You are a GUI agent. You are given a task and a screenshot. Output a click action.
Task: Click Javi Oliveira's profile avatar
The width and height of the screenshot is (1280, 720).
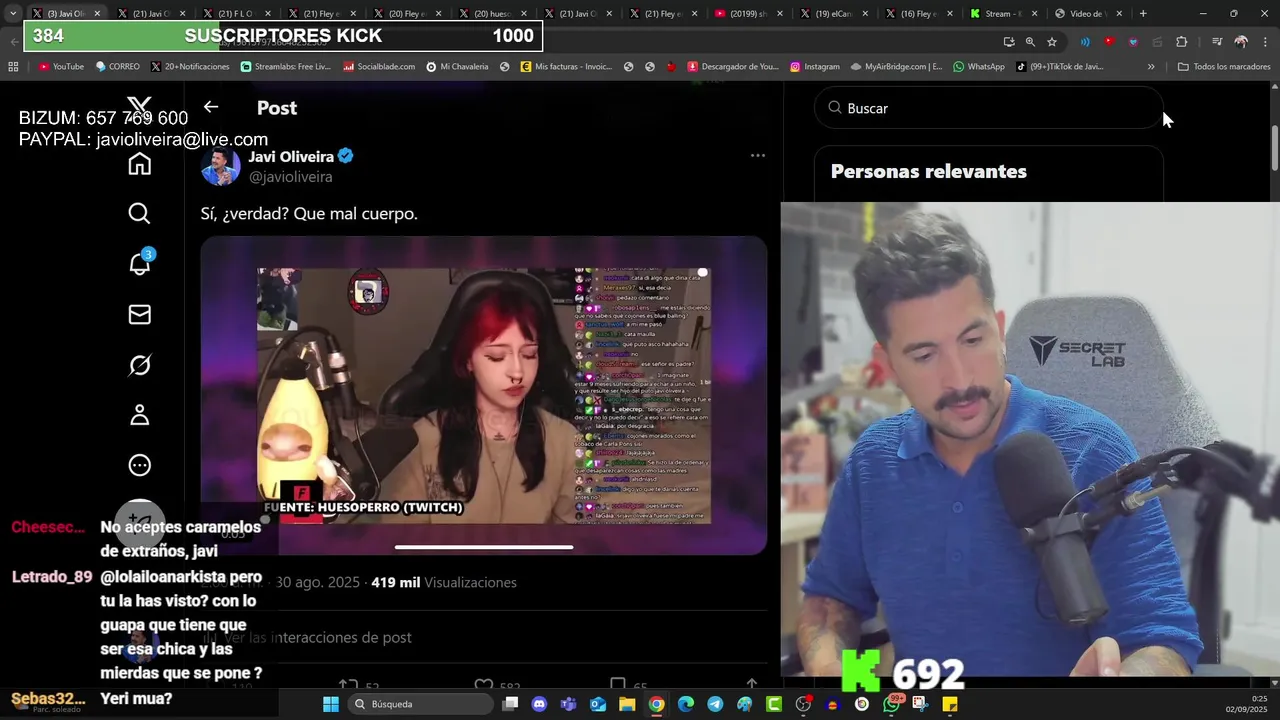tap(220, 166)
